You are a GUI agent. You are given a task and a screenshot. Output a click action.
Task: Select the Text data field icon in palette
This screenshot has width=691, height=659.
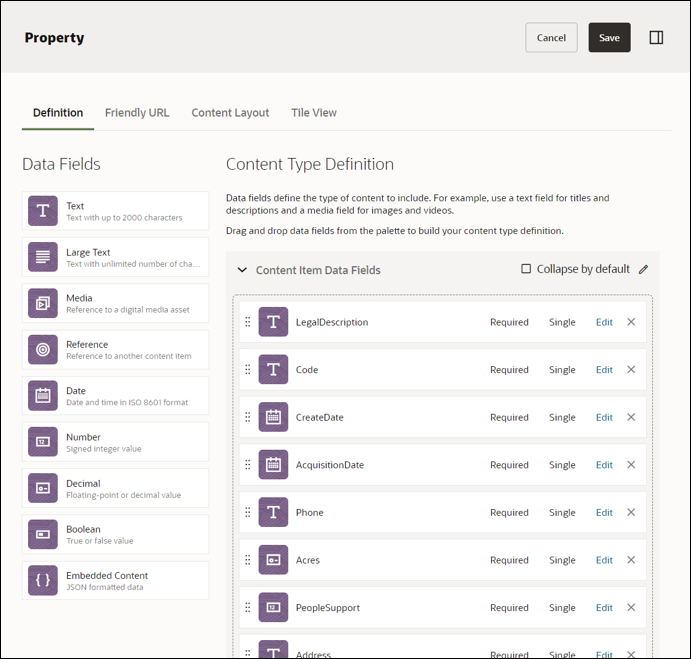point(43,211)
